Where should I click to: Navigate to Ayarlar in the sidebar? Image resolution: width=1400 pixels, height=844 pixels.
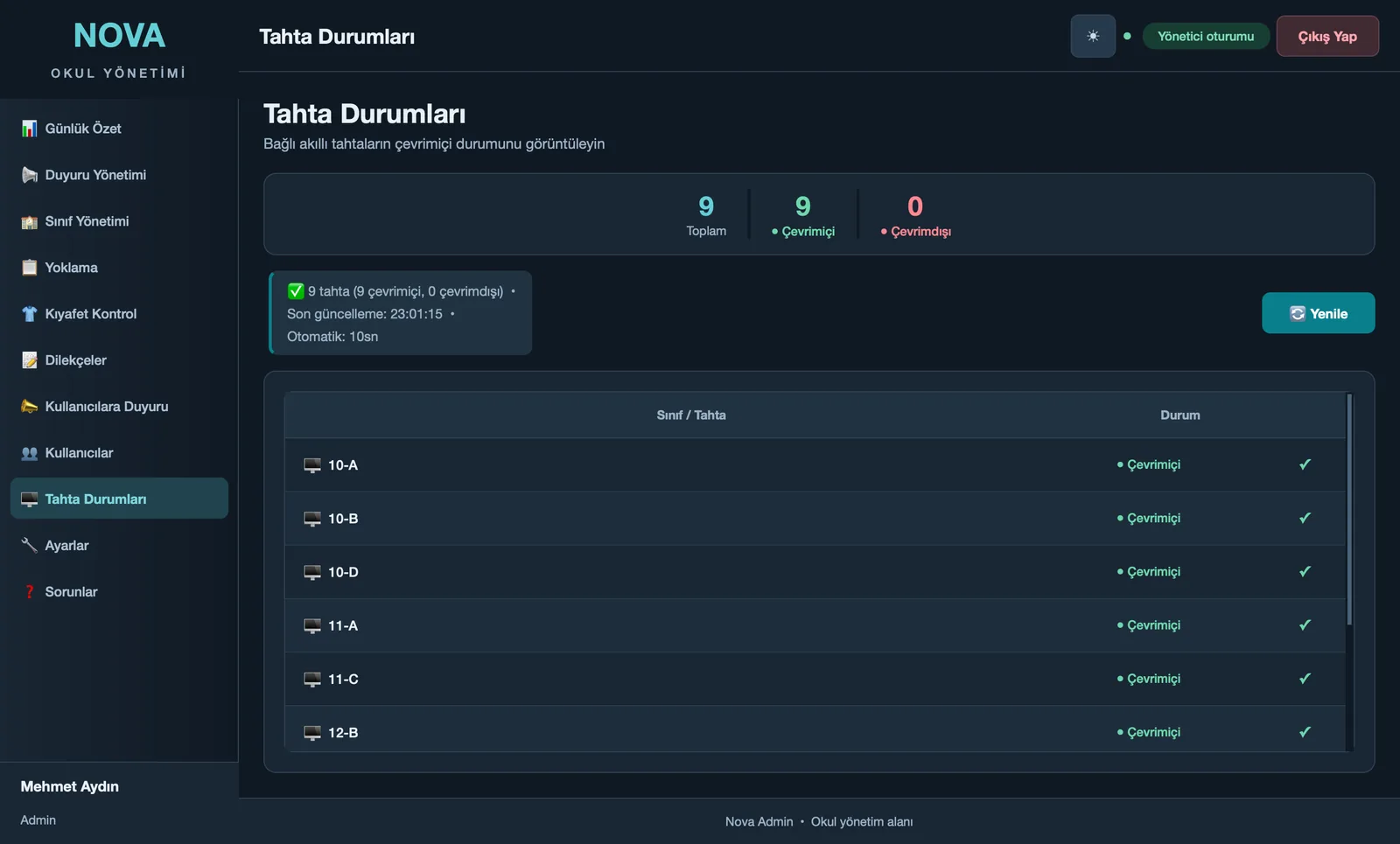[x=119, y=546]
